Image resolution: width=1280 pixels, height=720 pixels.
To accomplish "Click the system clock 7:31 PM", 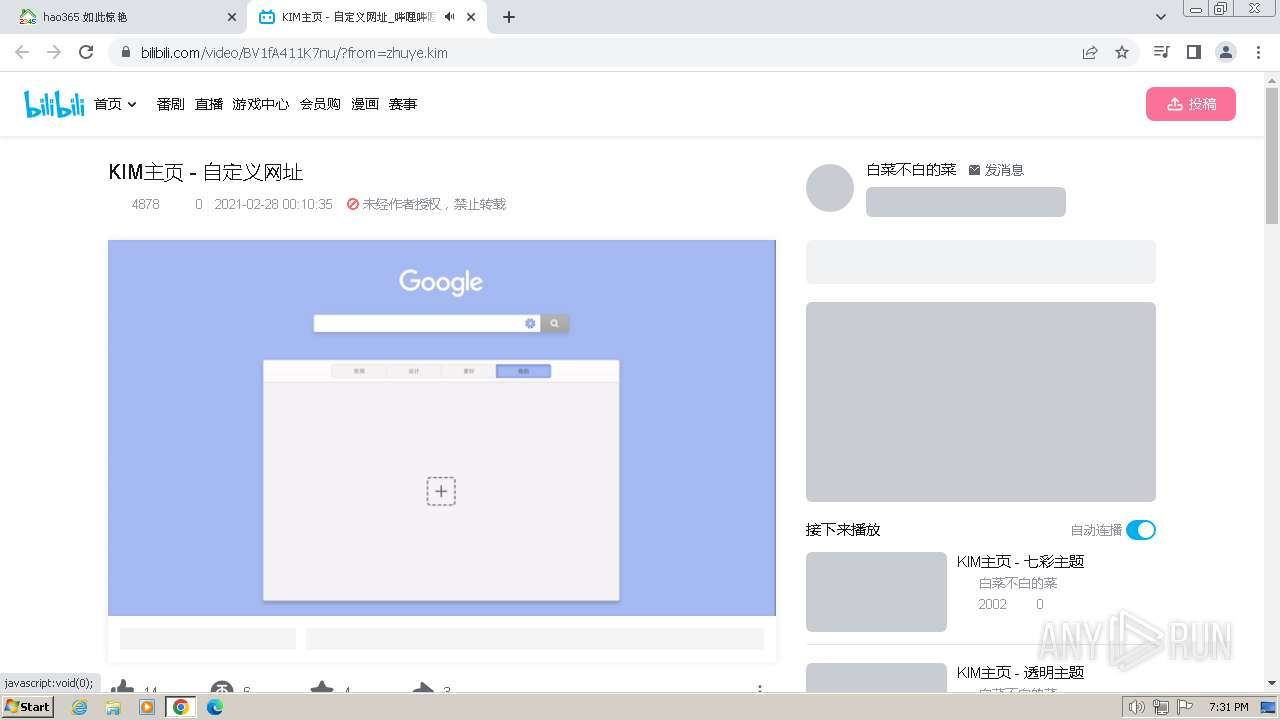I will click(x=1228, y=707).
